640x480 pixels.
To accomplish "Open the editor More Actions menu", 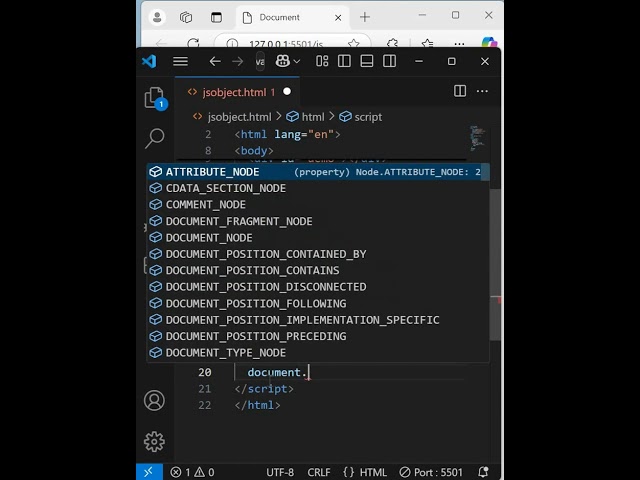I will [x=482, y=91].
